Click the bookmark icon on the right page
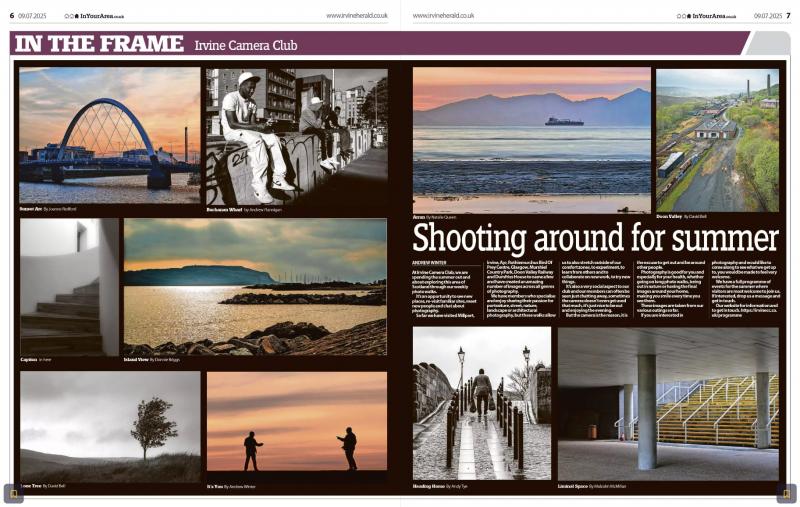This screenshot has height=507, width=800. coord(786,493)
